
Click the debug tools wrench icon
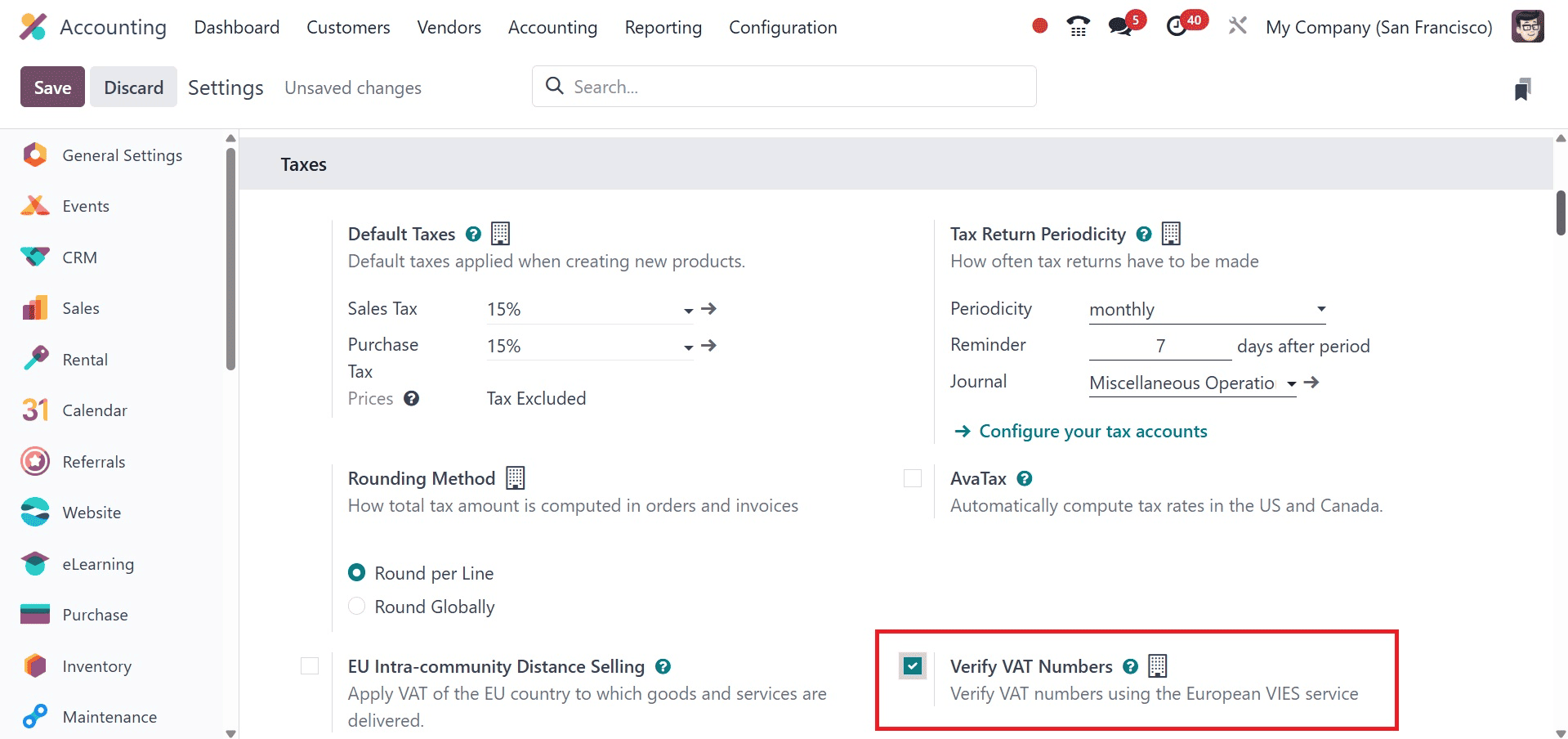click(1237, 26)
